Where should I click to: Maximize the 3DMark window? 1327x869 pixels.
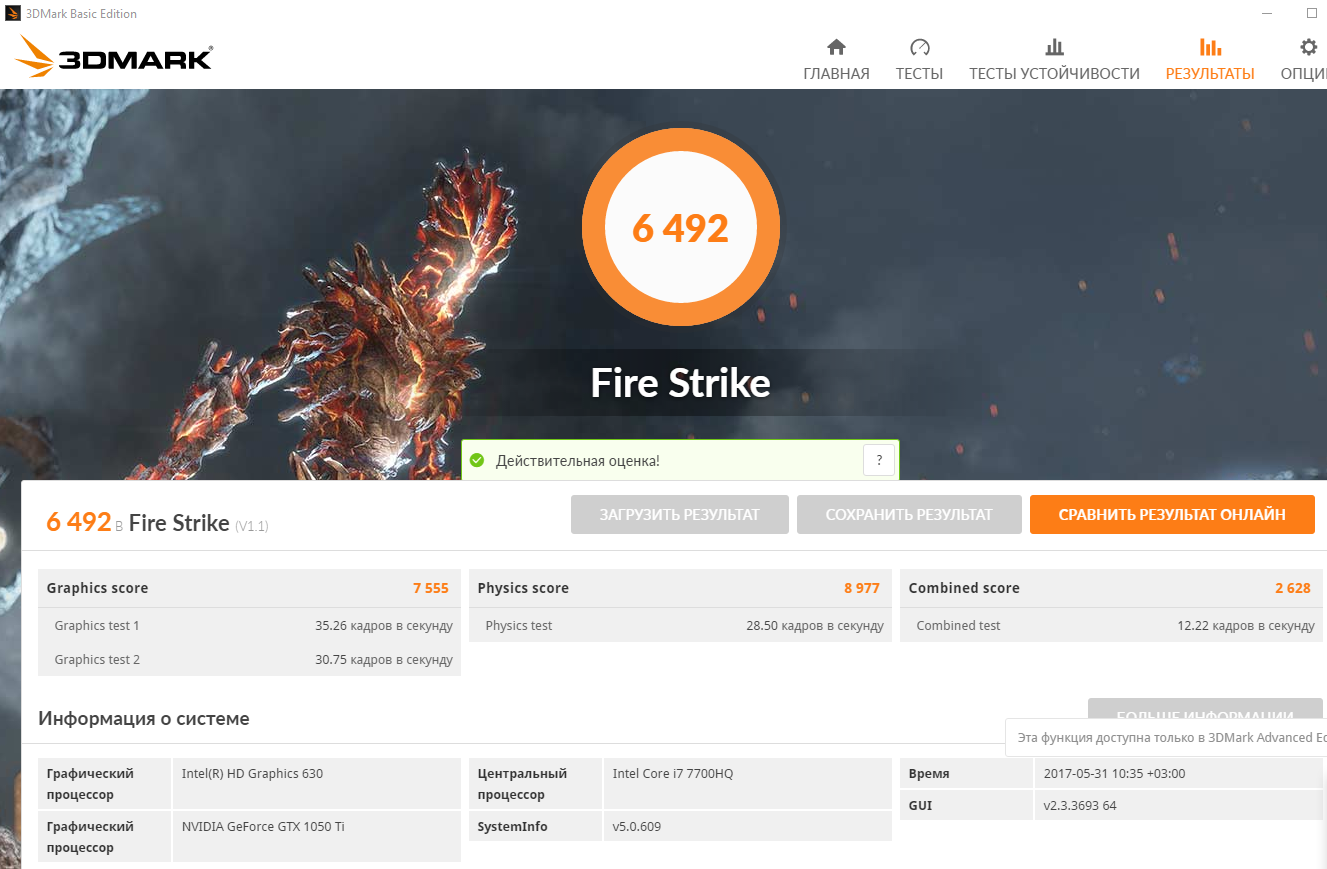pyautogui.click(x=1312, y=14)
